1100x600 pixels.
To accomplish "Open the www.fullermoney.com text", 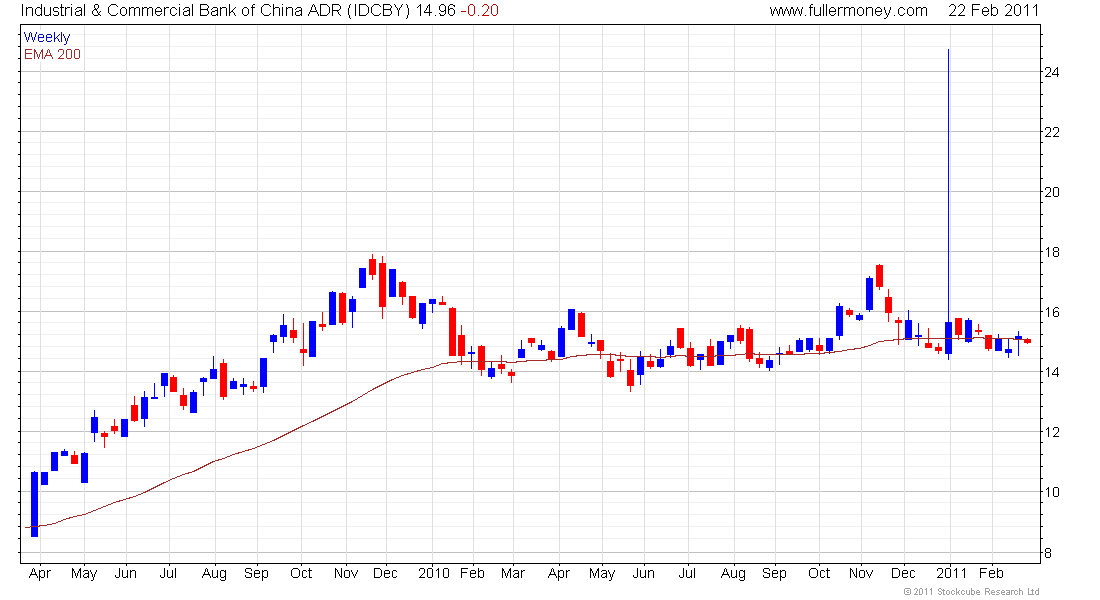I will click(x=848, y=11).
